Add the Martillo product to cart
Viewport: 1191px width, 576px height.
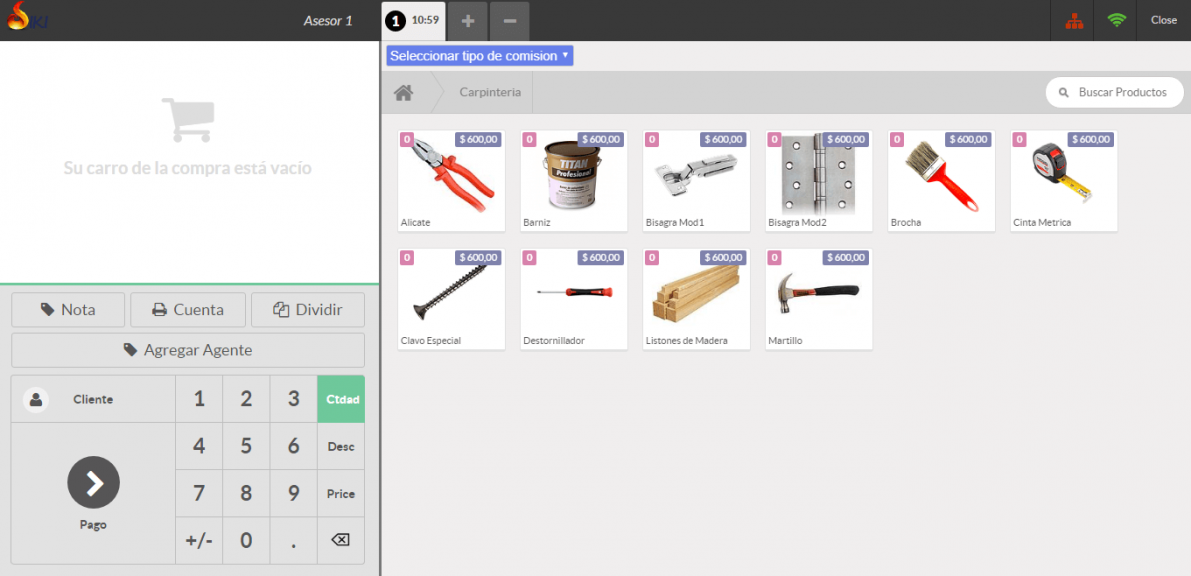point(819,298)
